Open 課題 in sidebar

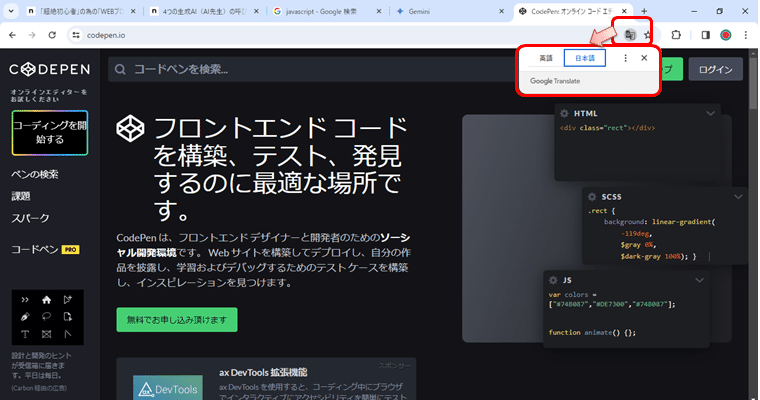click(21, 196)
